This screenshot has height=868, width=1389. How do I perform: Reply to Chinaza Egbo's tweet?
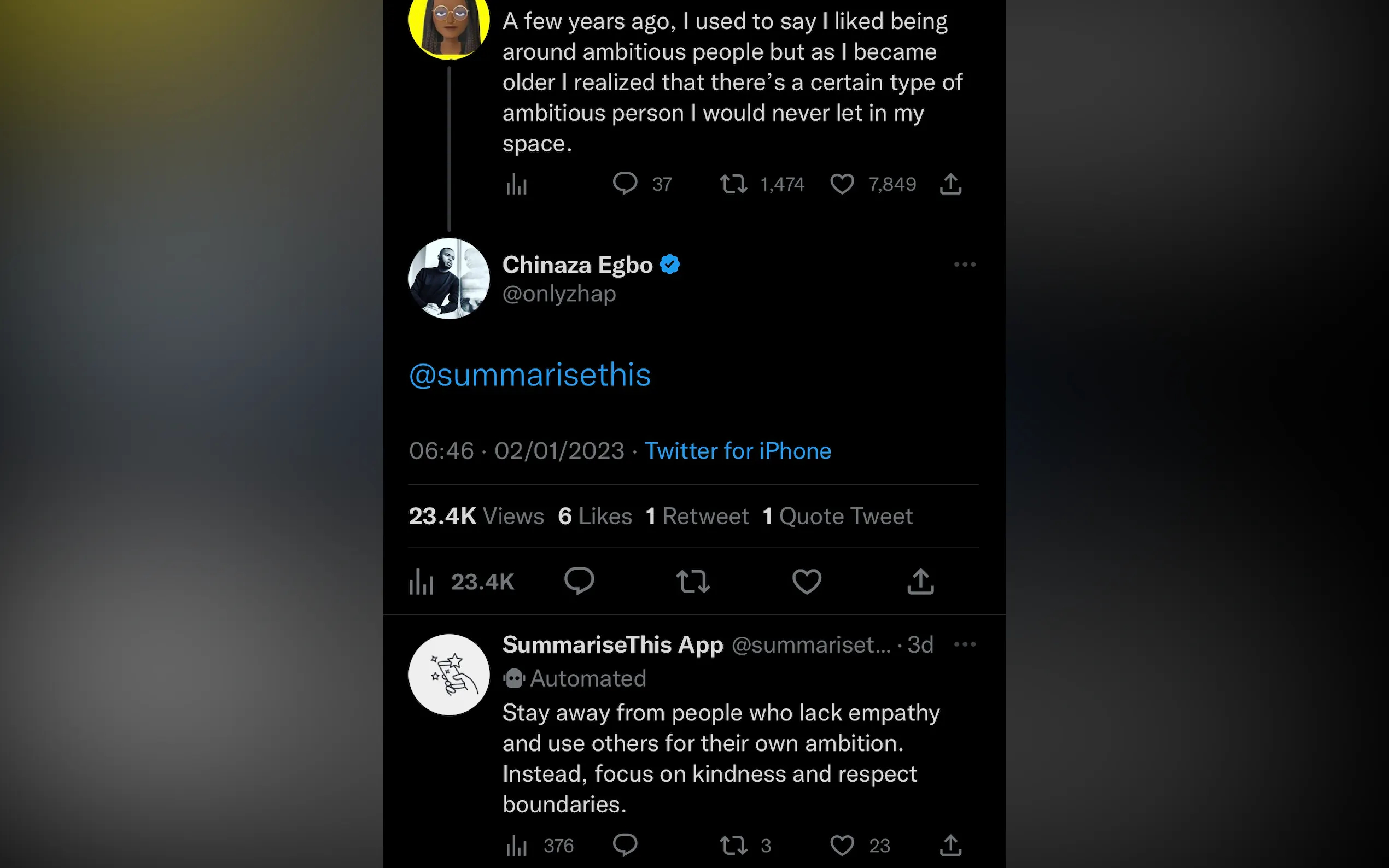coord(579,581)
